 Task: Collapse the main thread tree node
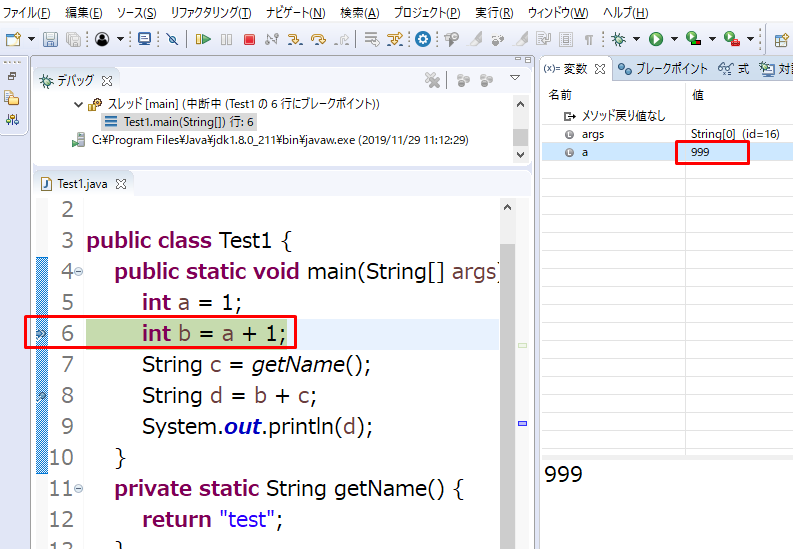(x=79, y=104)
